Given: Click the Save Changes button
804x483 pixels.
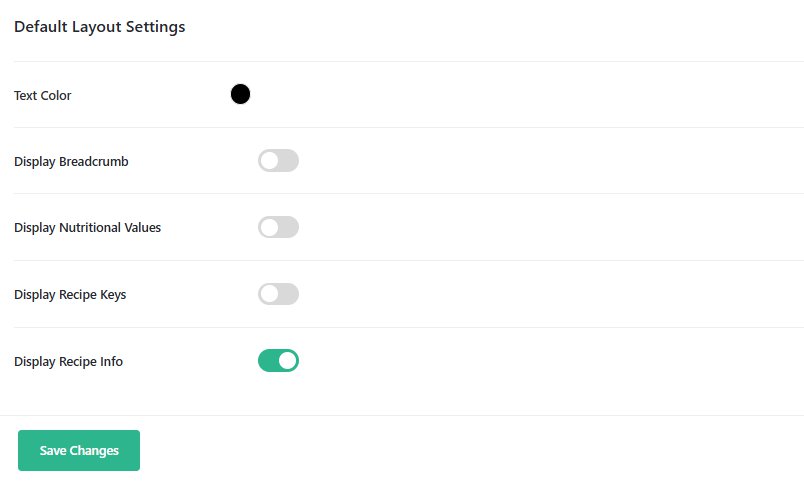Looking at the screenshot, I should pyautogui.click(x=79, y=450).
